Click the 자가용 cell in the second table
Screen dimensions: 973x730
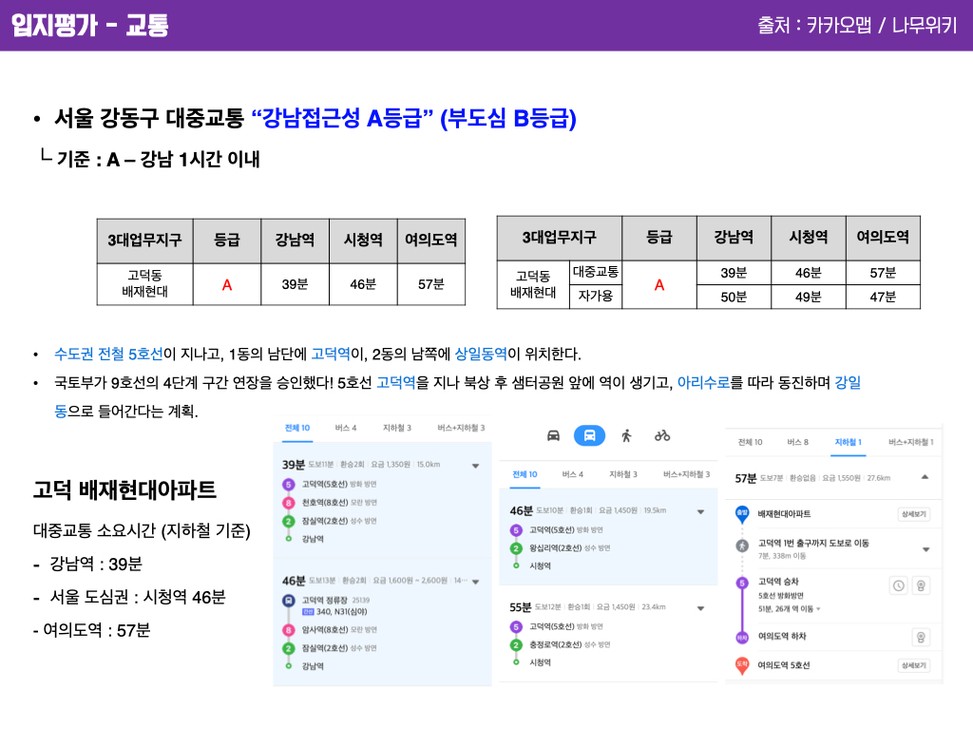pos(595,296)
